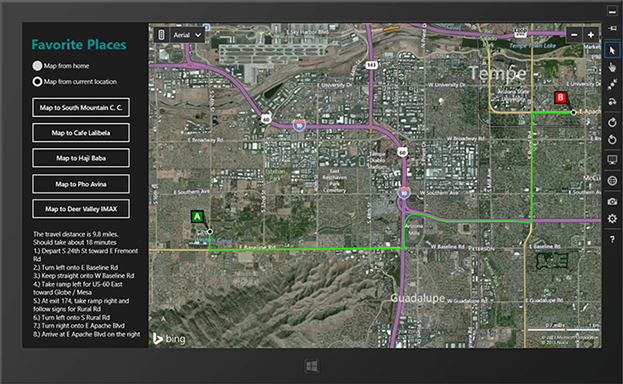This screenshot has width=623, height=384.
Task: Zoom out map with minus button
Action: [574, 35]
